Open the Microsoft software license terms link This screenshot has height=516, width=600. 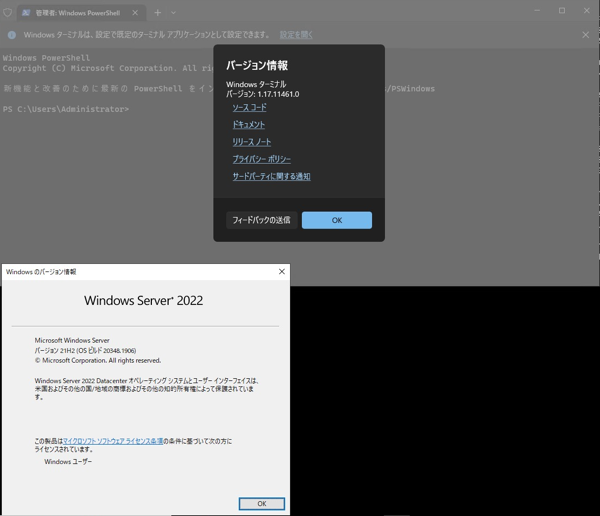pyautogui.click(x=113, y=441)
